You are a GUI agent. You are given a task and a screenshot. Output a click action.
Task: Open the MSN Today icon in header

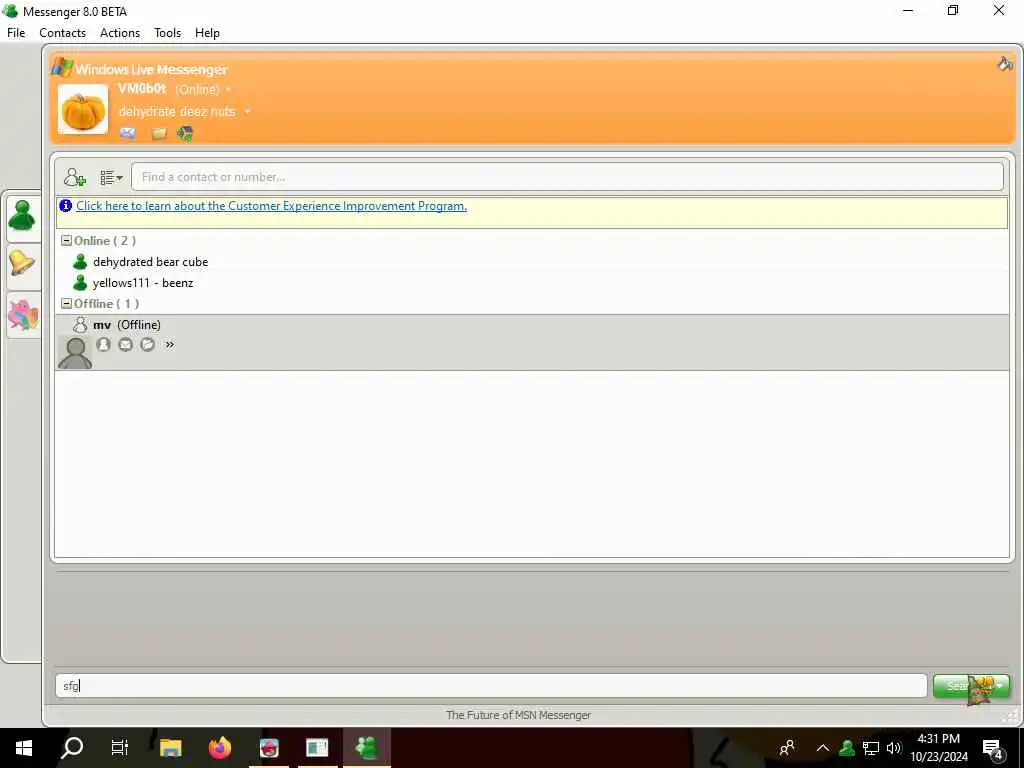185,134
